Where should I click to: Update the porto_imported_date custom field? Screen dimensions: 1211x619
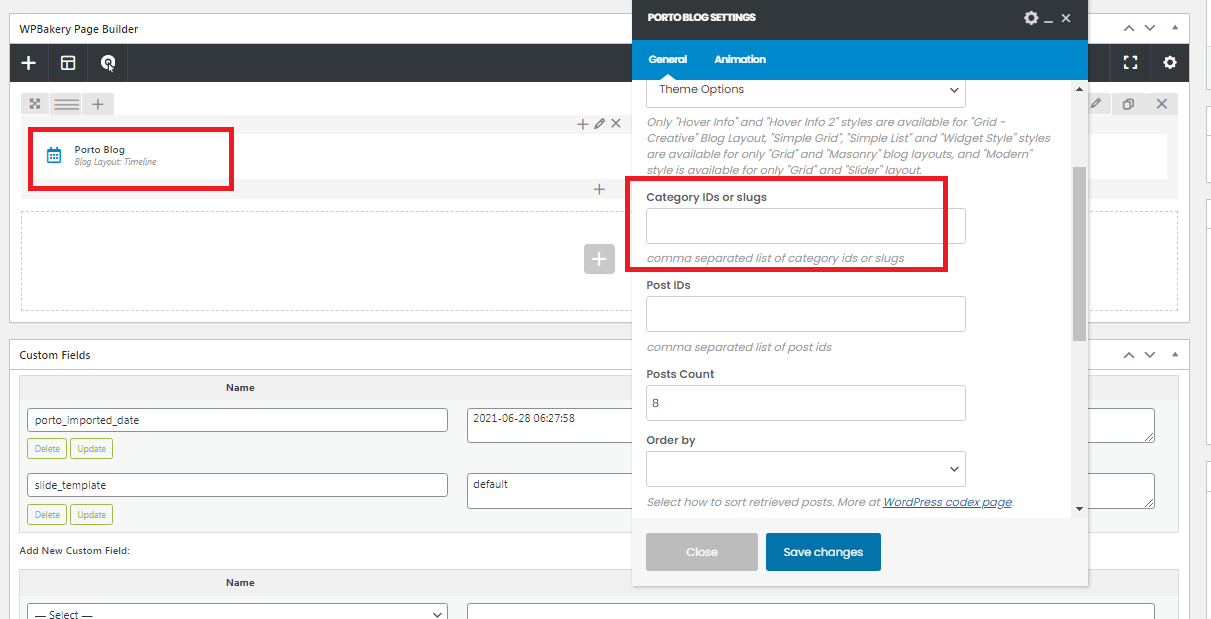[92, 448]
